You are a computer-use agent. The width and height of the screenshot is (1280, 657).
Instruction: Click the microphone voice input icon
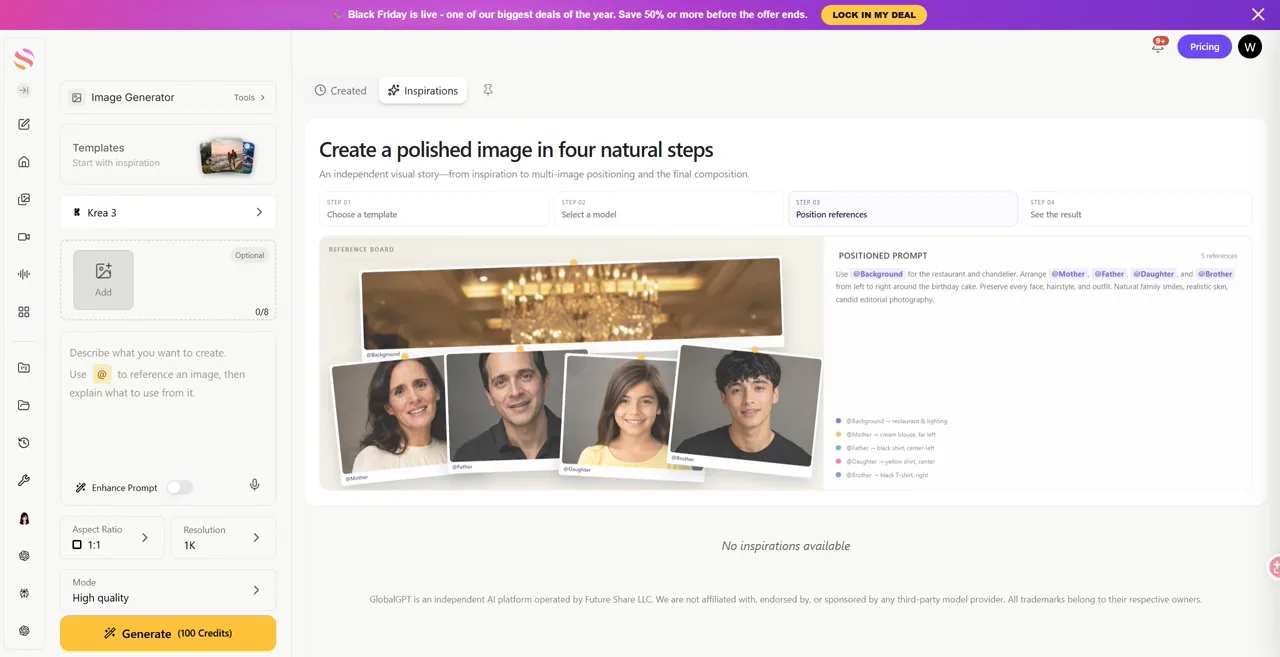(x=255, y=485)
